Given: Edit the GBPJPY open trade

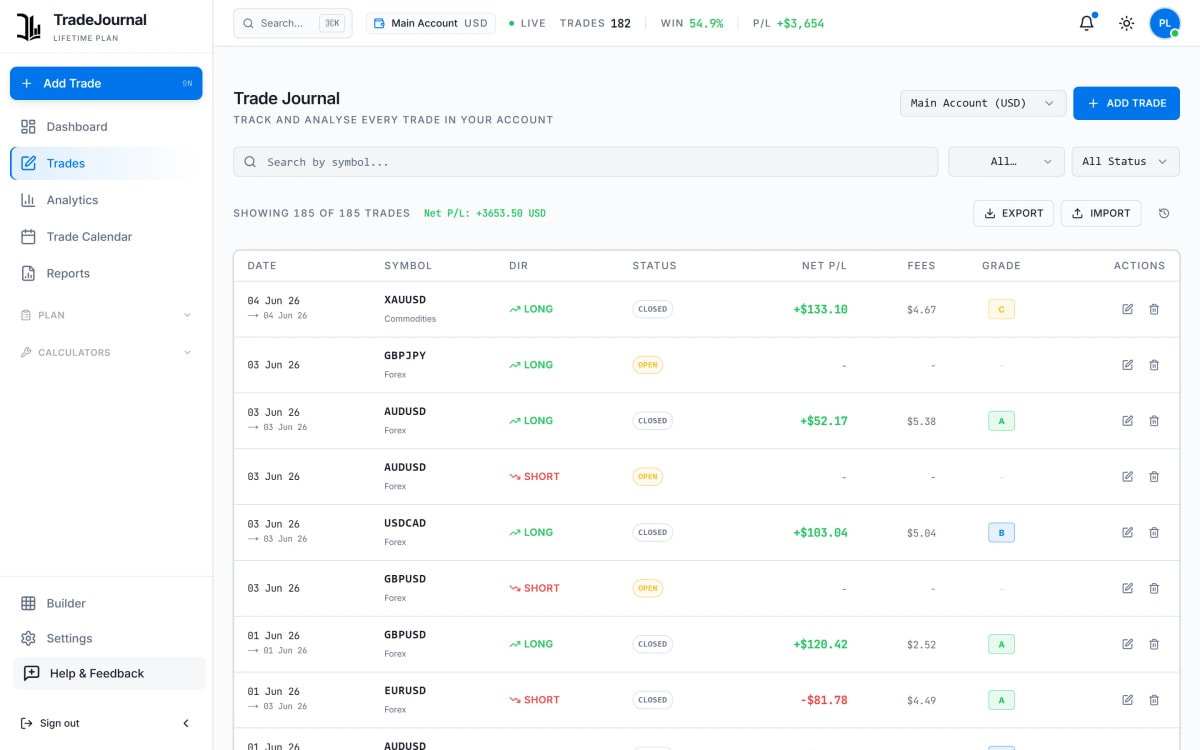Looking at the screenshot, I should click(1128, 365).
